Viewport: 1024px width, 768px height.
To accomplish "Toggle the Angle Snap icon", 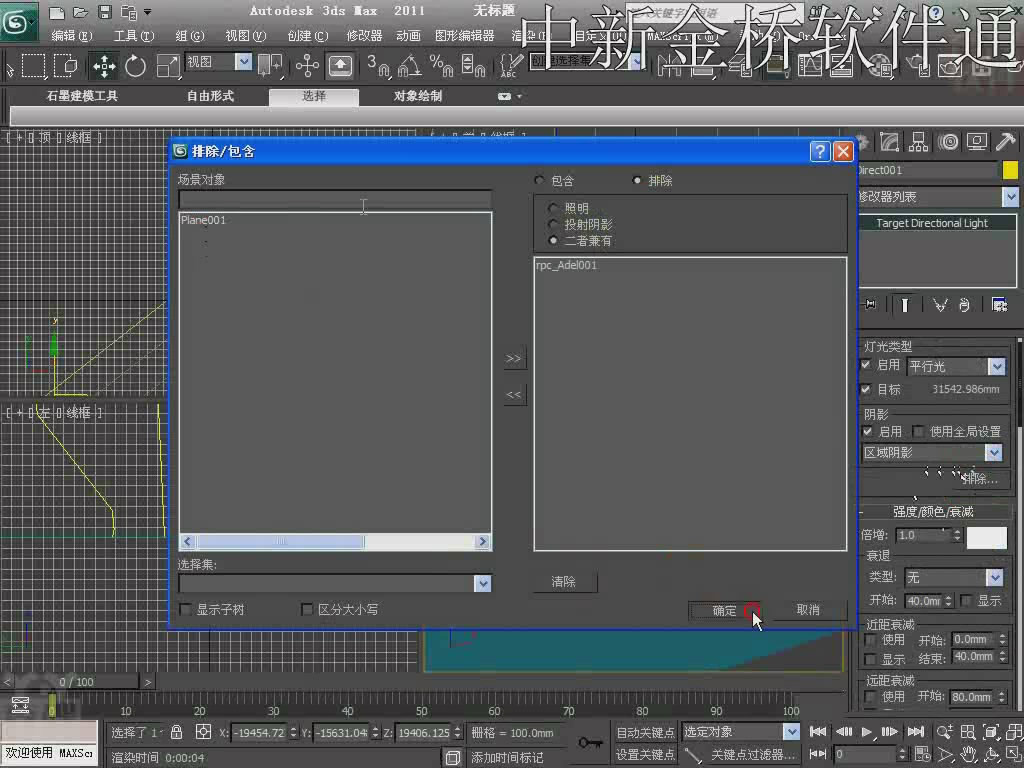I will 409,65.
